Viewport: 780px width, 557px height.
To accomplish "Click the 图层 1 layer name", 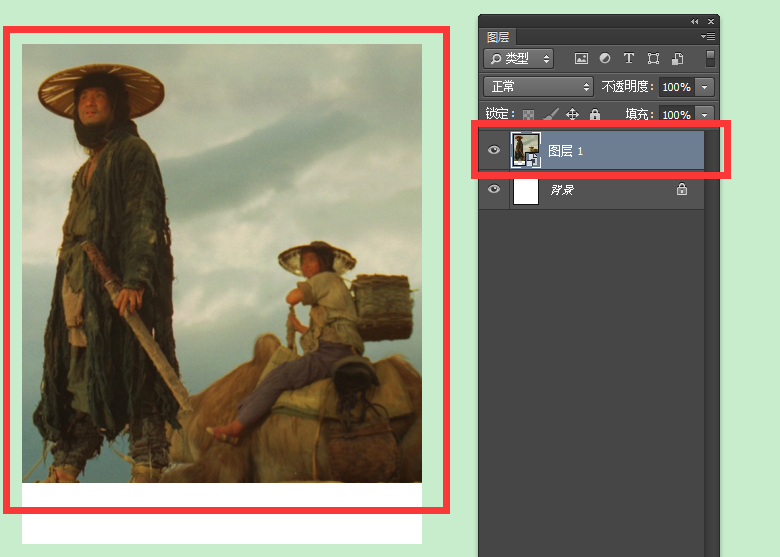I will tap(566, 151).
